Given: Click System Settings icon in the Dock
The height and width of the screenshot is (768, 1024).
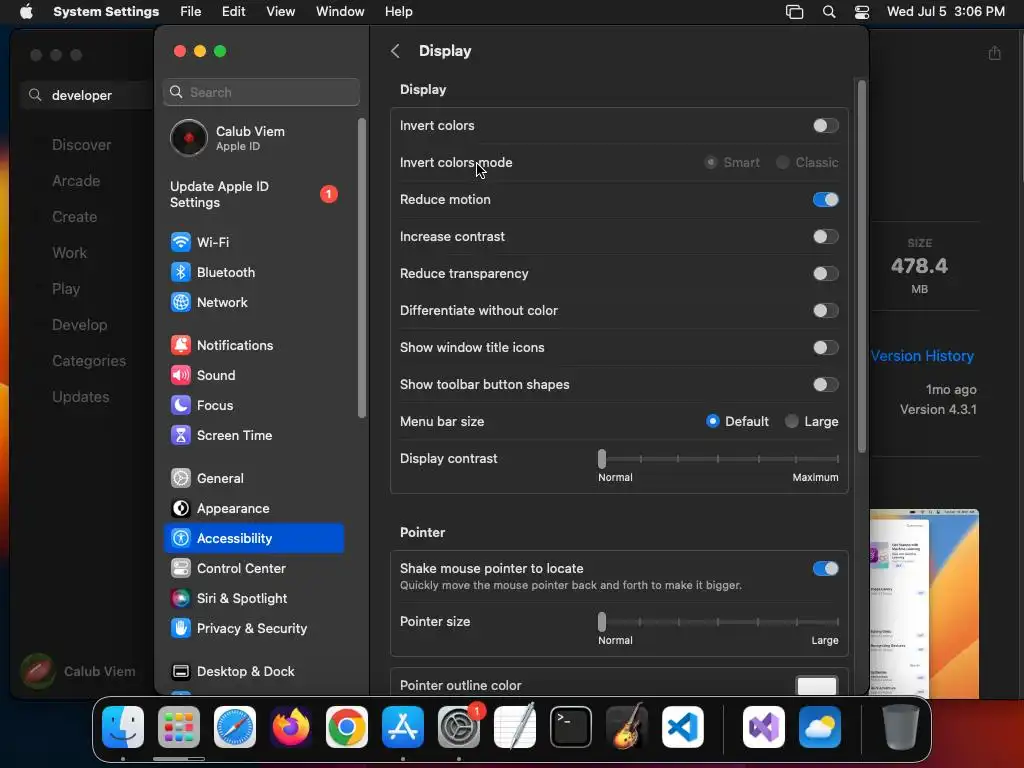Looking at the screenshot, I should 459,727.
